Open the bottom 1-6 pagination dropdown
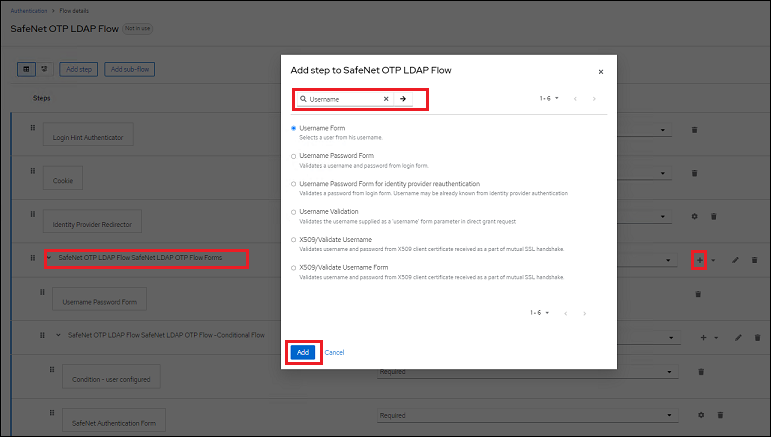Viewport: 771px width, 437px height. coord(541,313)
